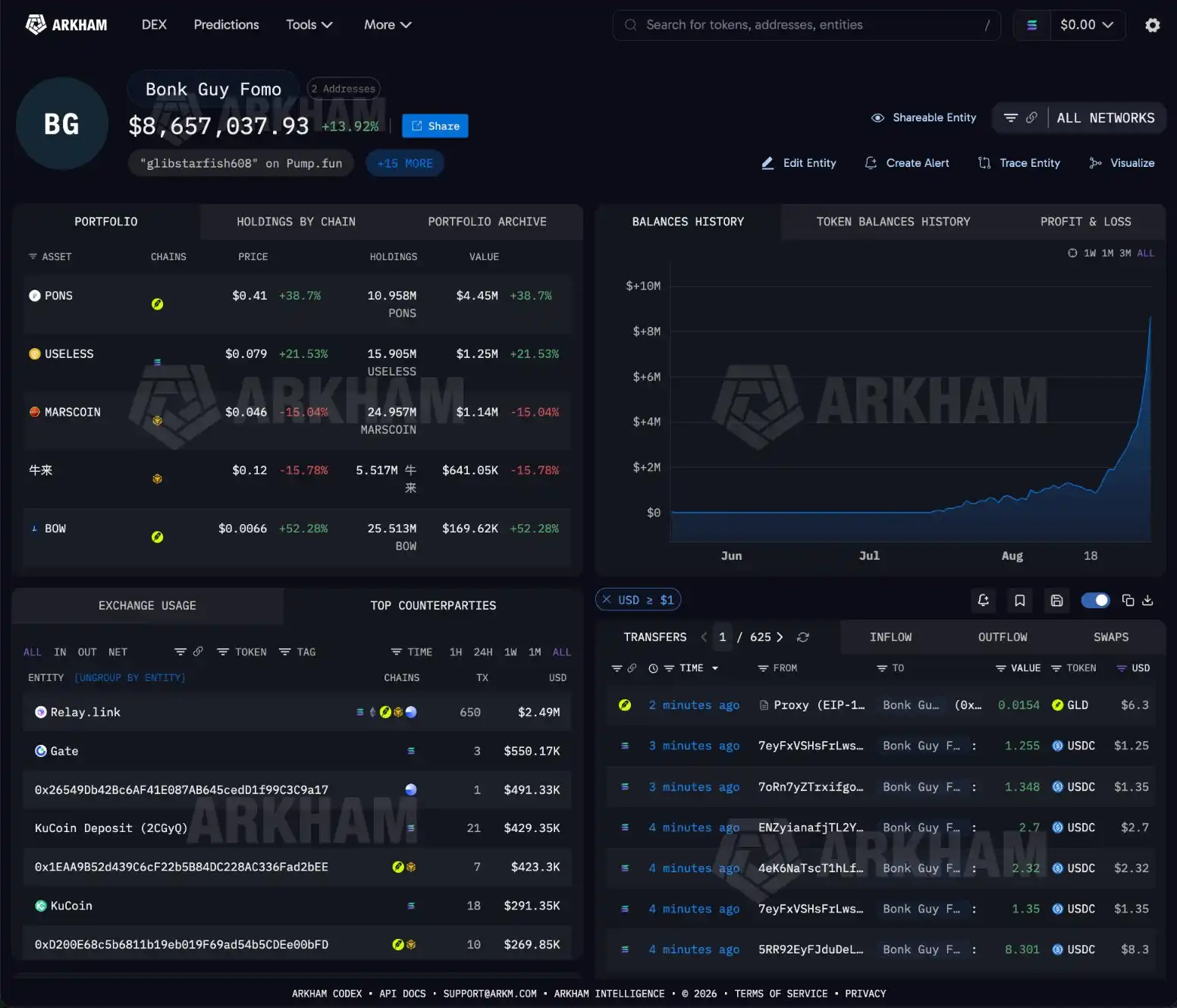Click the +15 MORE tags button
The width and height of the screenshot is (1177, 1008).
point(405,163)
